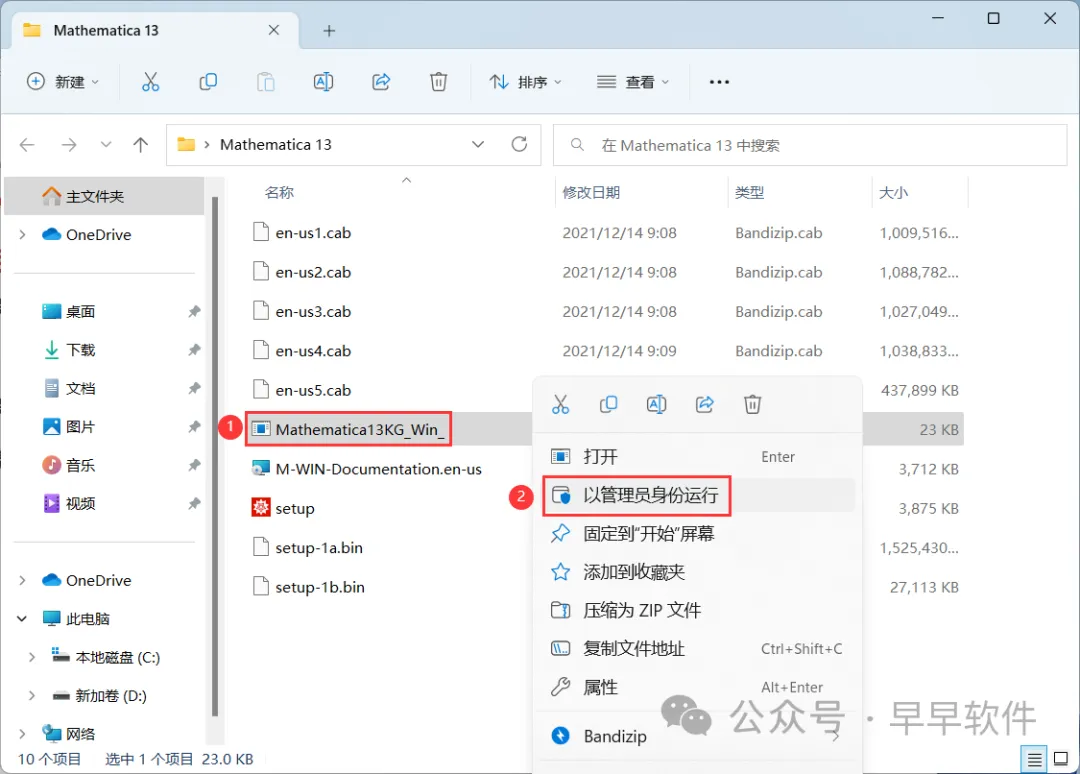Click the Cut scissors icon in toolbar
Viewport: 1080px width, 774px height.
tap(150, 82)
